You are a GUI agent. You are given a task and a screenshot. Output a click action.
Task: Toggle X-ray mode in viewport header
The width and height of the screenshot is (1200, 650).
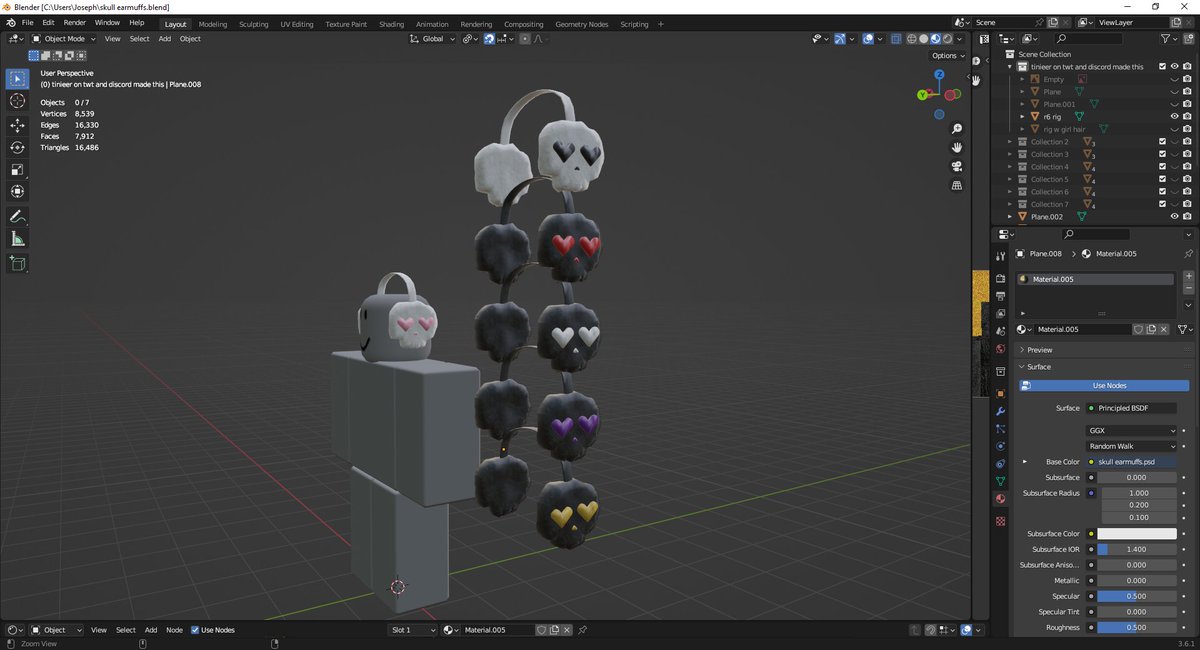(x=896, y=39)
